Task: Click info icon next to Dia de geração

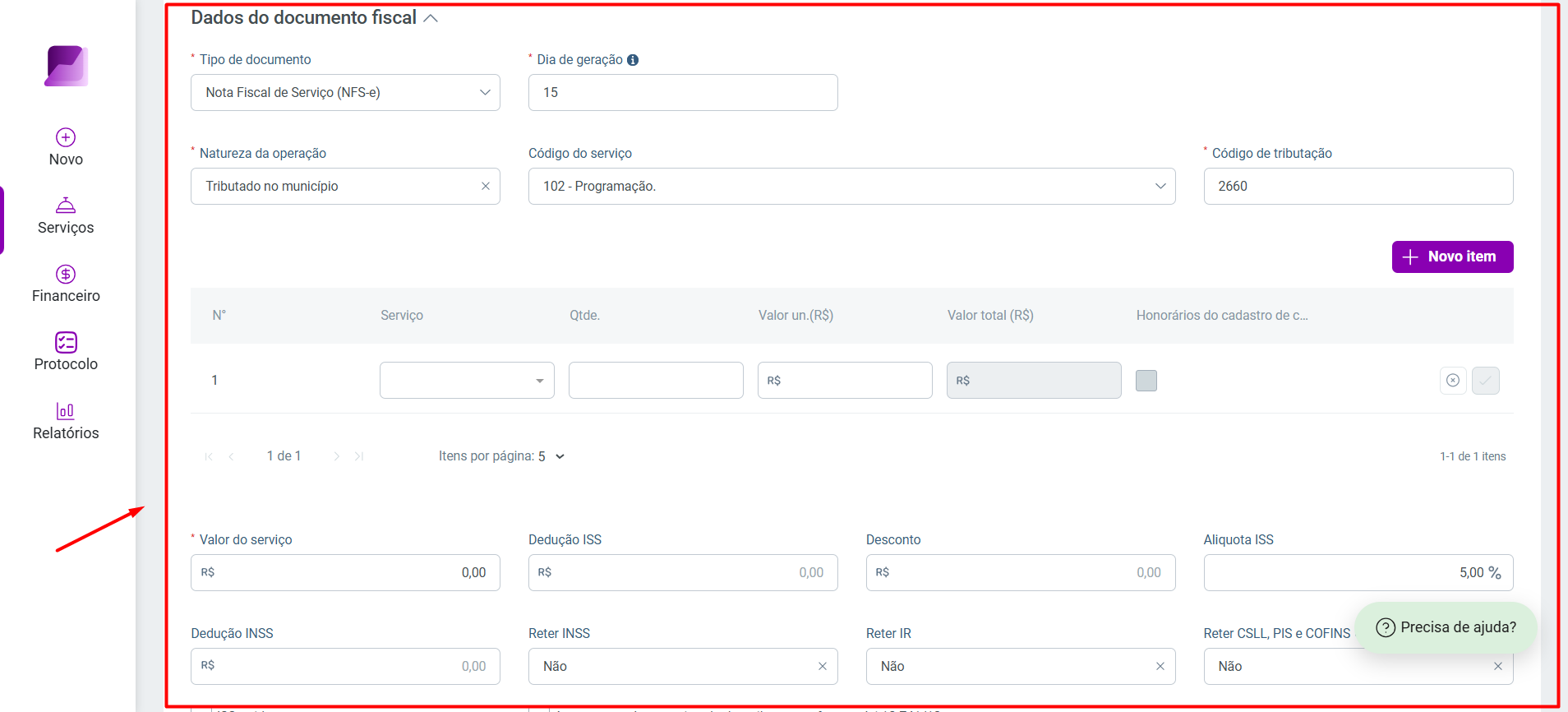Action: click(633, 60)
